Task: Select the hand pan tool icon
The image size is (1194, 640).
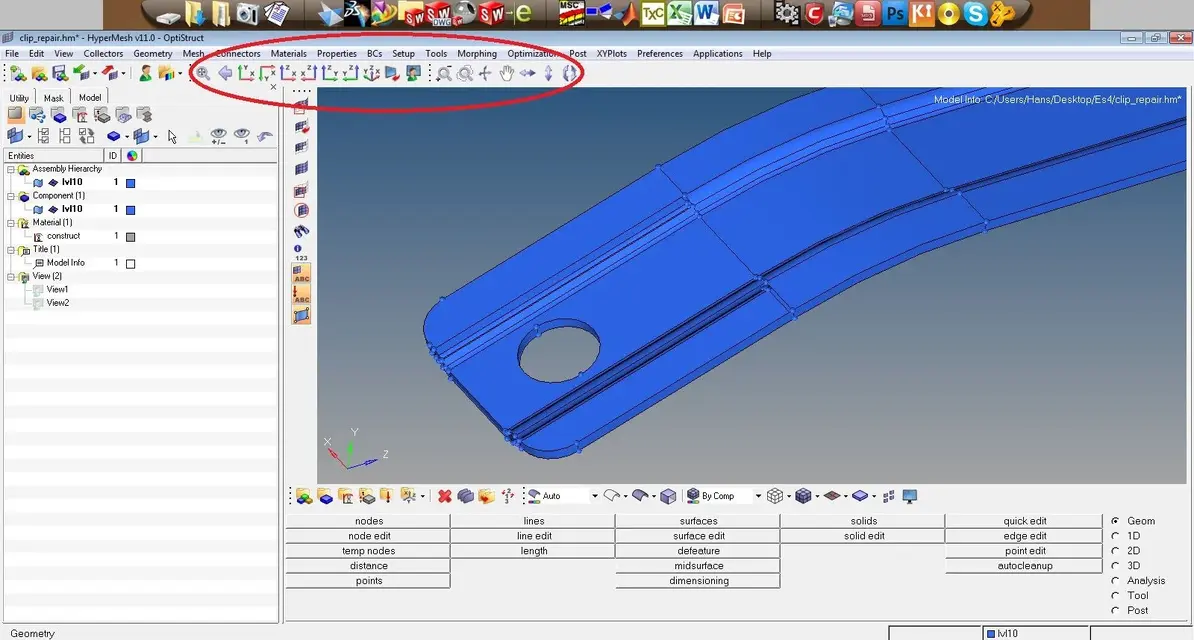Action: (506, 73)
